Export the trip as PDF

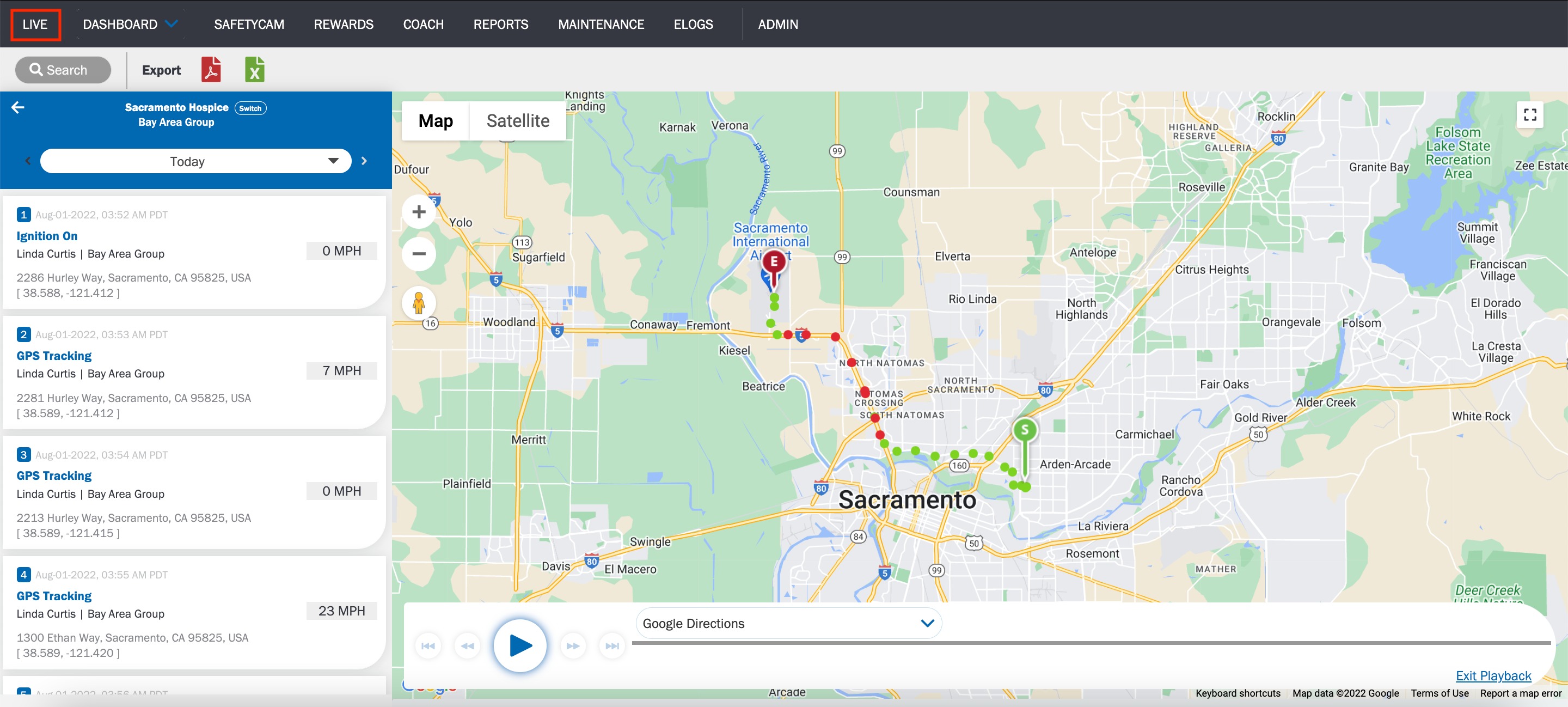(x=211, y=69)
